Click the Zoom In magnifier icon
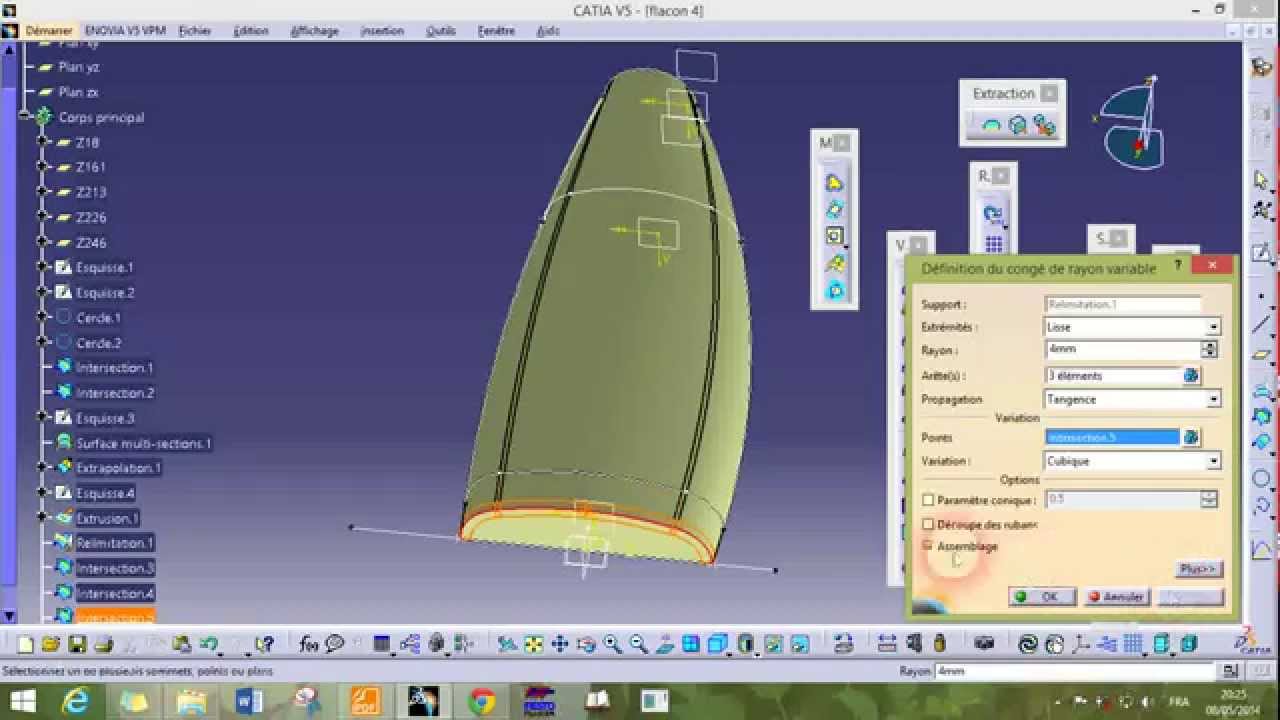 pos(612,645)
